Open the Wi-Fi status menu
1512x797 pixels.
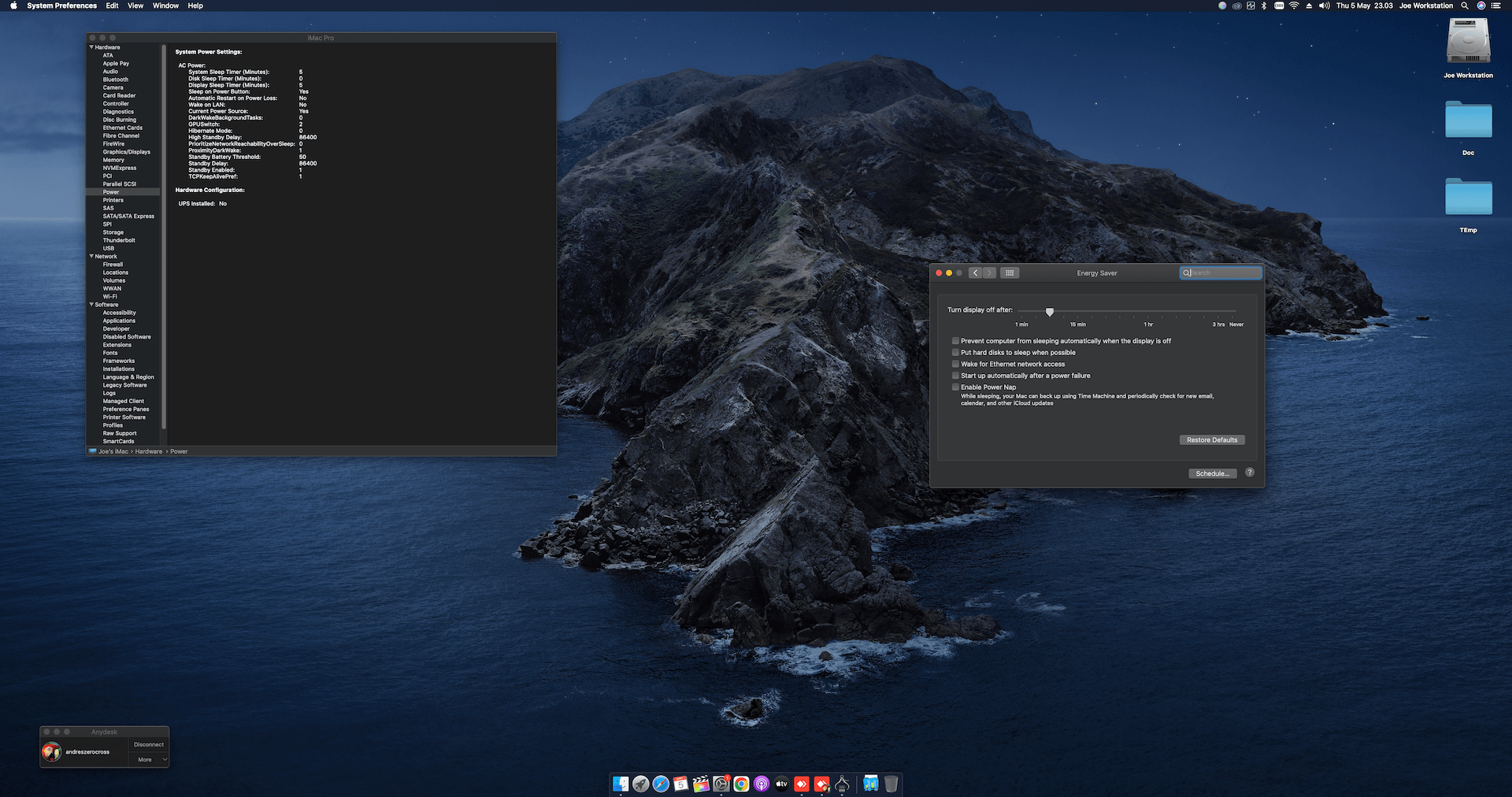[x=1294, y=6]
